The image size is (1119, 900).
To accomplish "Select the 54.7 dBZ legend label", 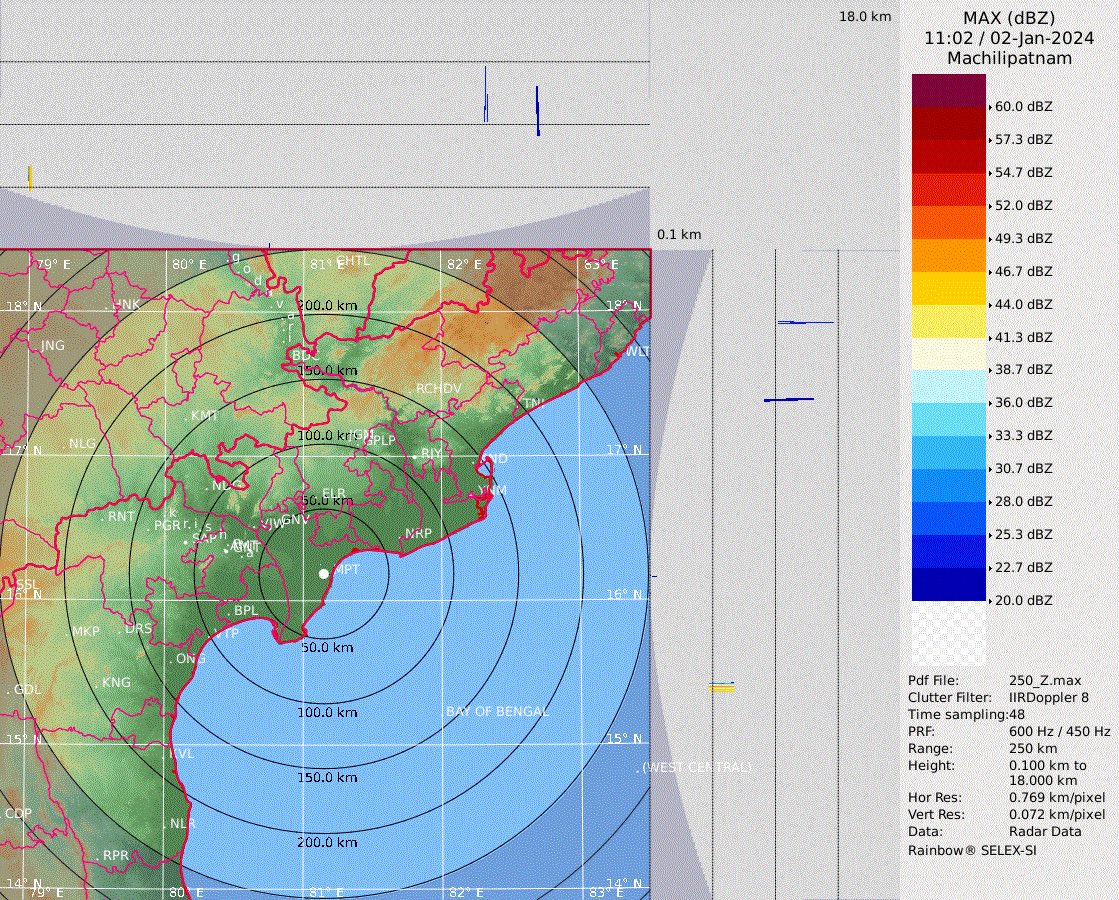I will (1023, 172).
